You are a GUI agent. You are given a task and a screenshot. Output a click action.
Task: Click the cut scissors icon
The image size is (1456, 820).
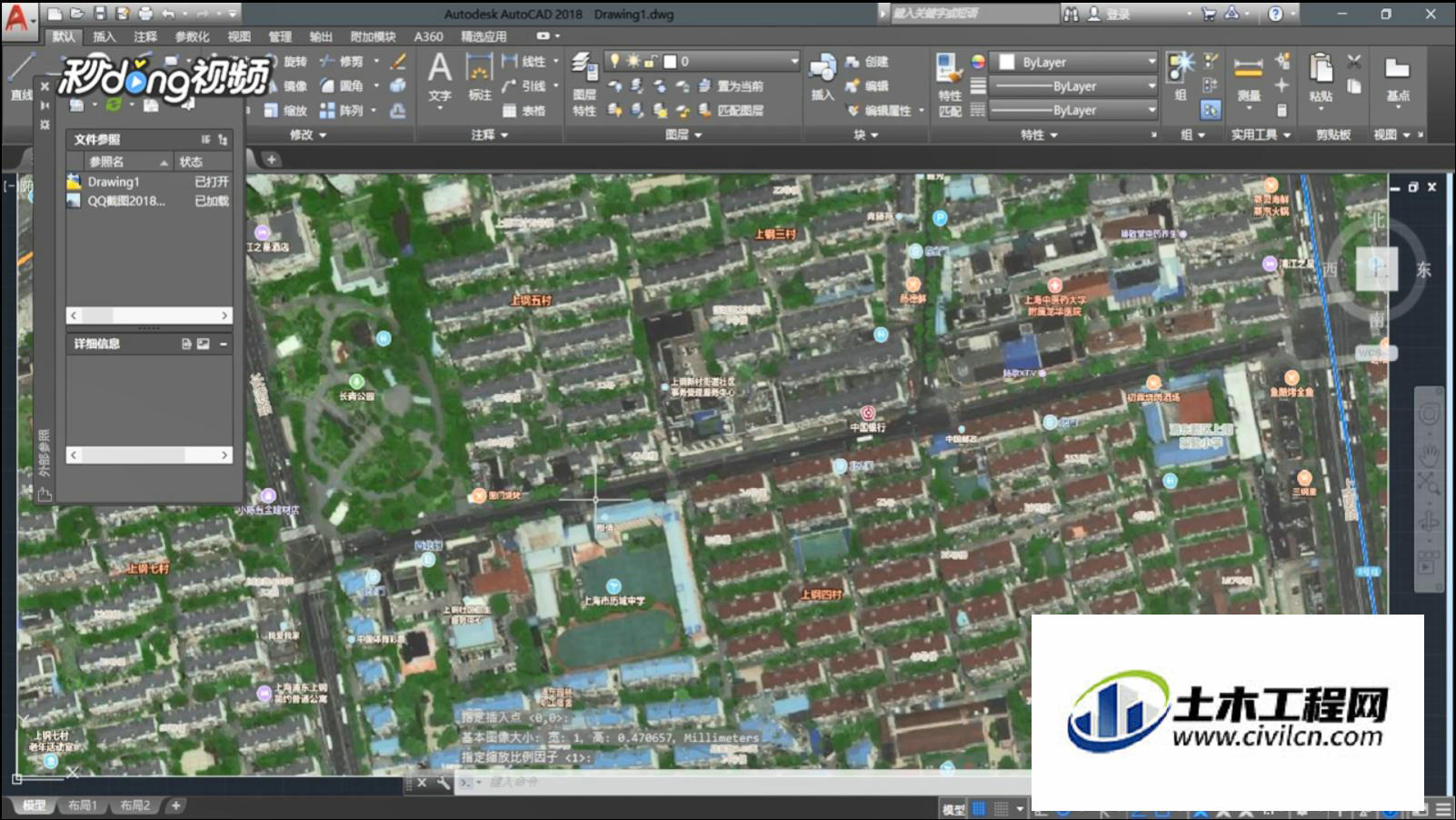click(x=1354, y=61)
